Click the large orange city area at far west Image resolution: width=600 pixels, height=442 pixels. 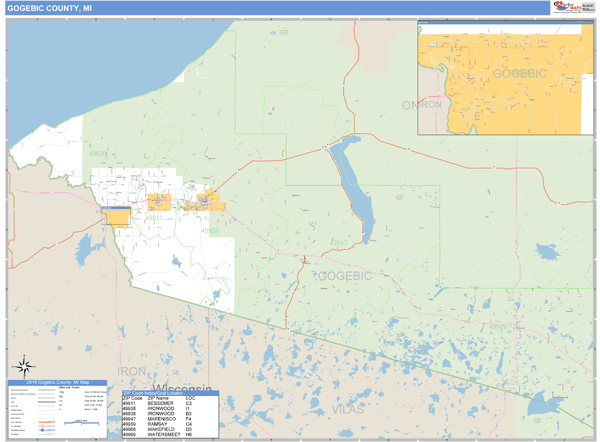click(x=117, y=217)
